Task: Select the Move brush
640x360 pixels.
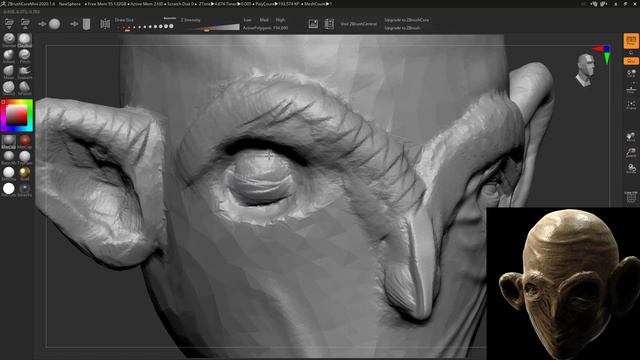Action: [9, 71]
